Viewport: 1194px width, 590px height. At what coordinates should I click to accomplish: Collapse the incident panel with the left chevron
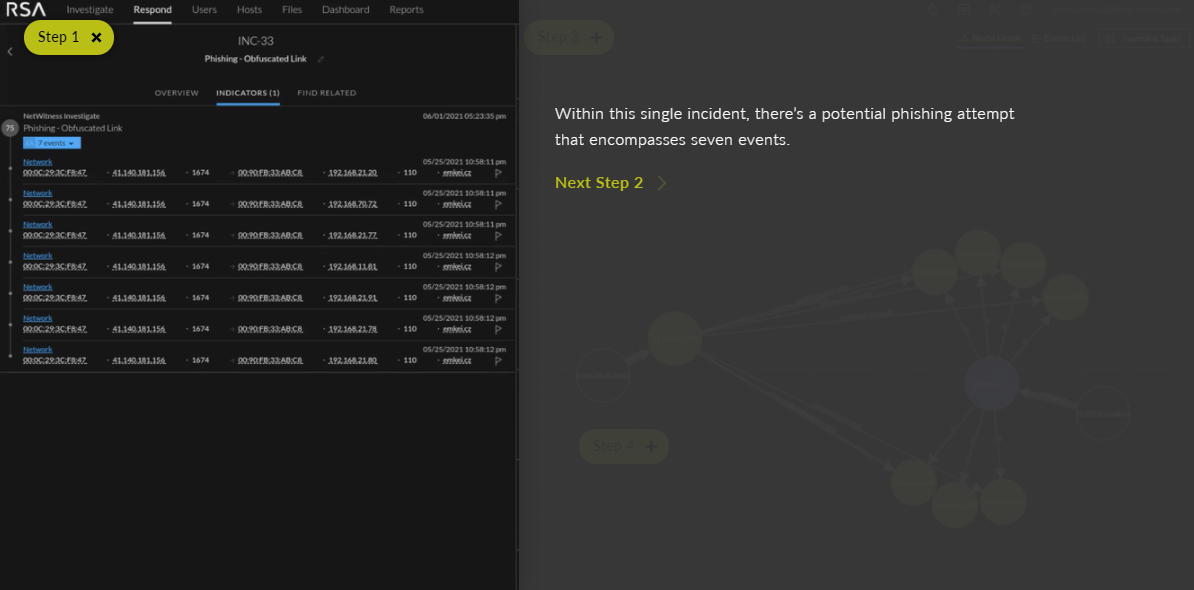pyautogui.click(x=9, y=50)
